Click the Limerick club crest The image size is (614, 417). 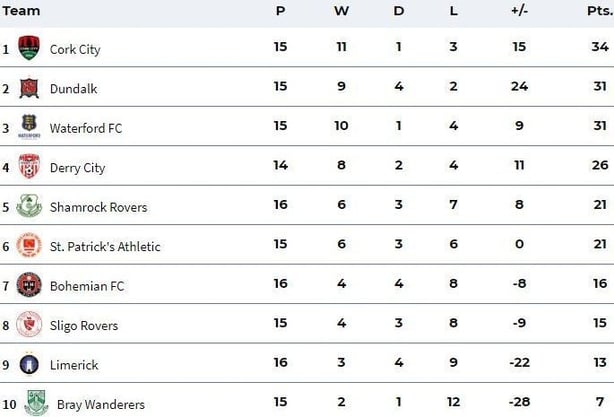pyautogui.click(x=29, y=364)
